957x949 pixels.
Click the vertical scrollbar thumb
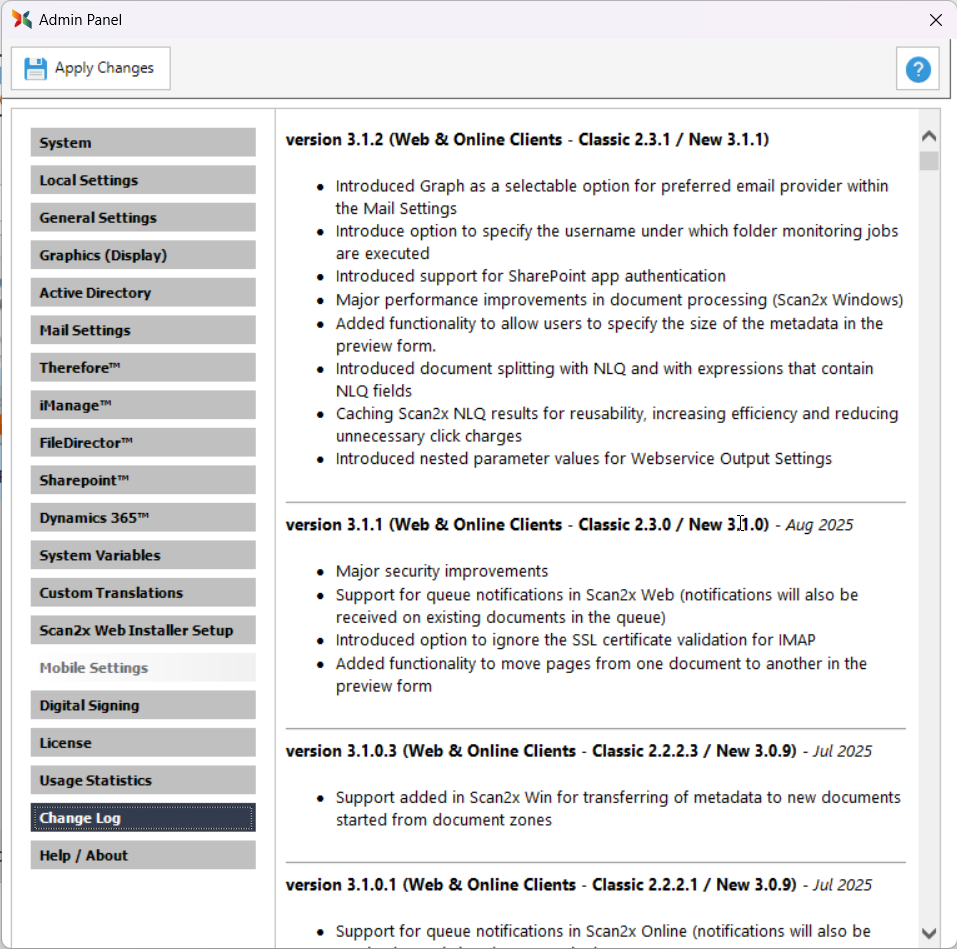pyautogui.click(x=929, y=161)
